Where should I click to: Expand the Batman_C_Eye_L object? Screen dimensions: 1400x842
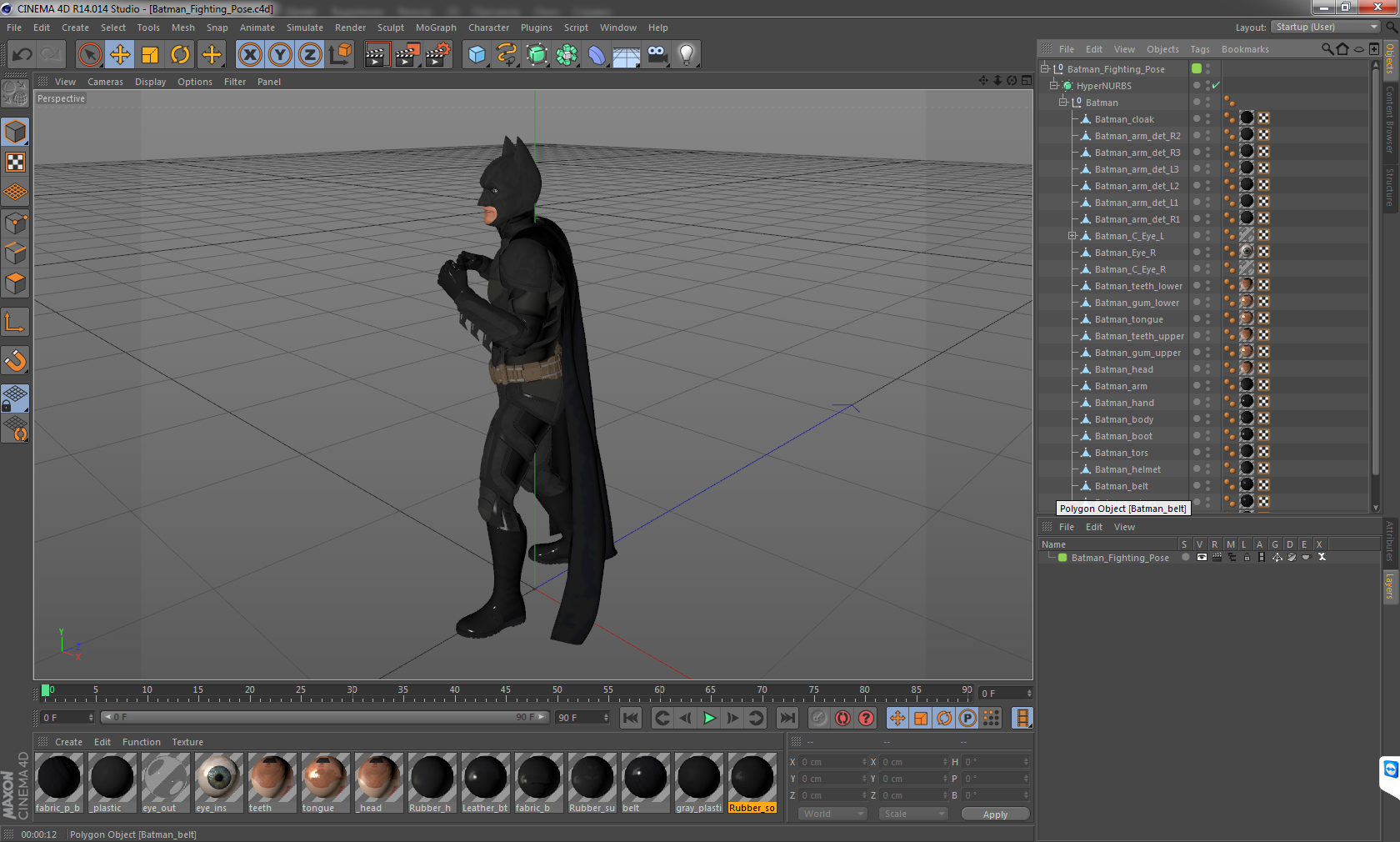coord(1072,235)
